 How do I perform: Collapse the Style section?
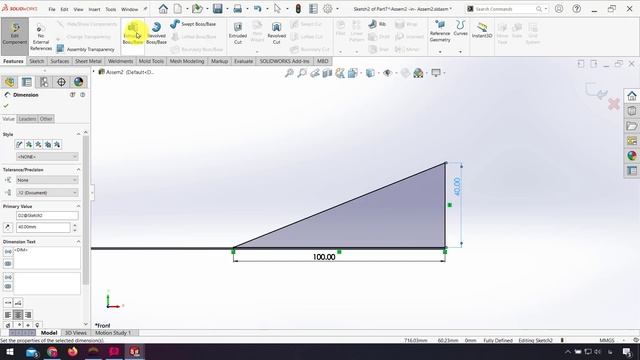[78, 134]
